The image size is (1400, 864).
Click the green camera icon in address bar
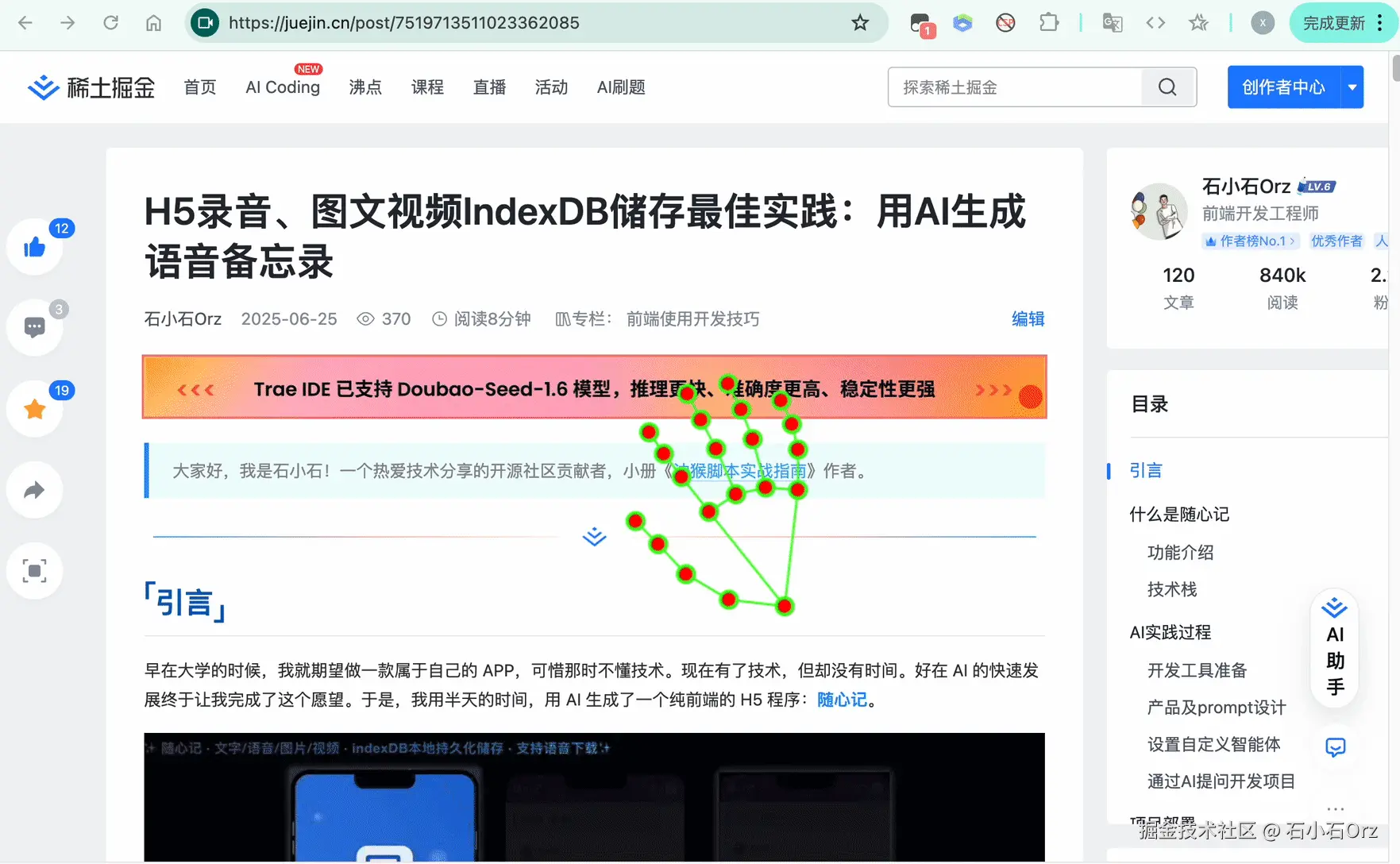point(205,23)
